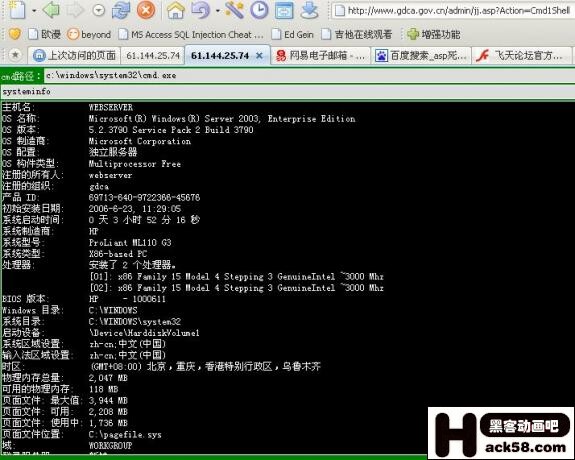Viewport: 575px width, 460px height.
Task: Click the undo closed tab icon
Action: point(201,10)
